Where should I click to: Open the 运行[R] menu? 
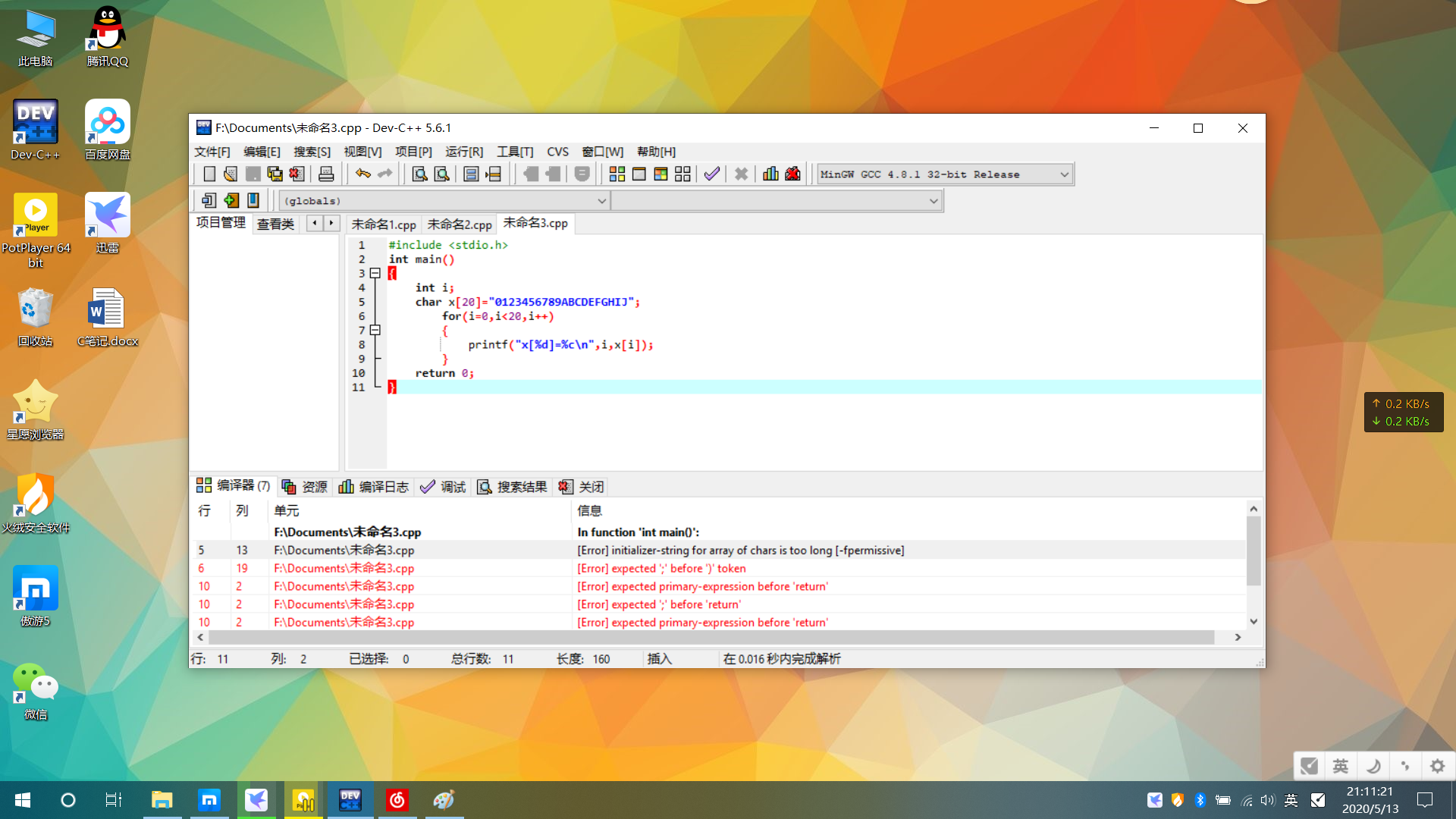click(464, 152)
